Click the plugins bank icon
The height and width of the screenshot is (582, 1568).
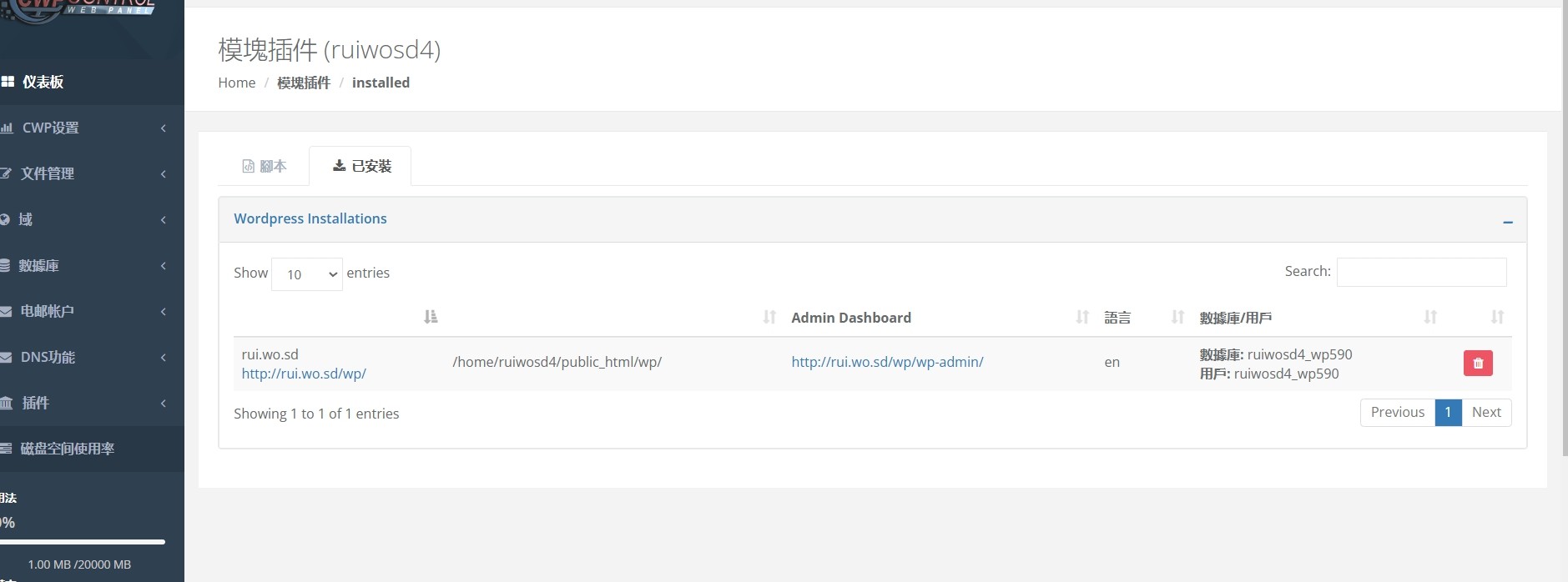[7, 403]
